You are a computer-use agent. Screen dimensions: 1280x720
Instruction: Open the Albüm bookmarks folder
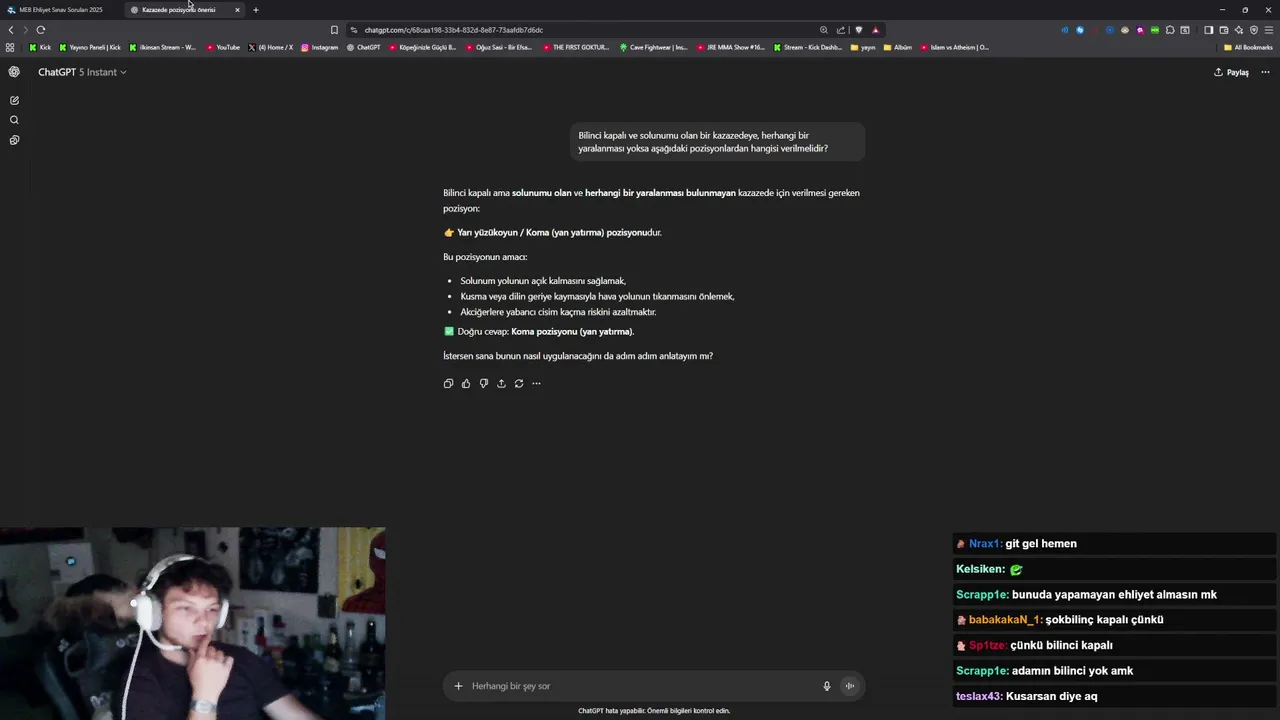(x=898, y=47)
